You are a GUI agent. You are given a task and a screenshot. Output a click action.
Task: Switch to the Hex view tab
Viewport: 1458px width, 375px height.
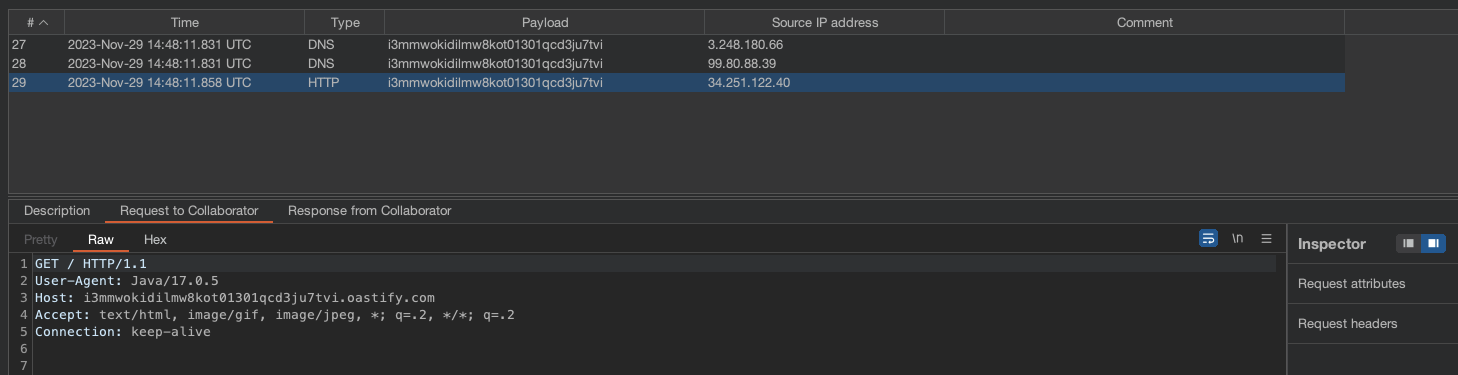pos(155,240)
